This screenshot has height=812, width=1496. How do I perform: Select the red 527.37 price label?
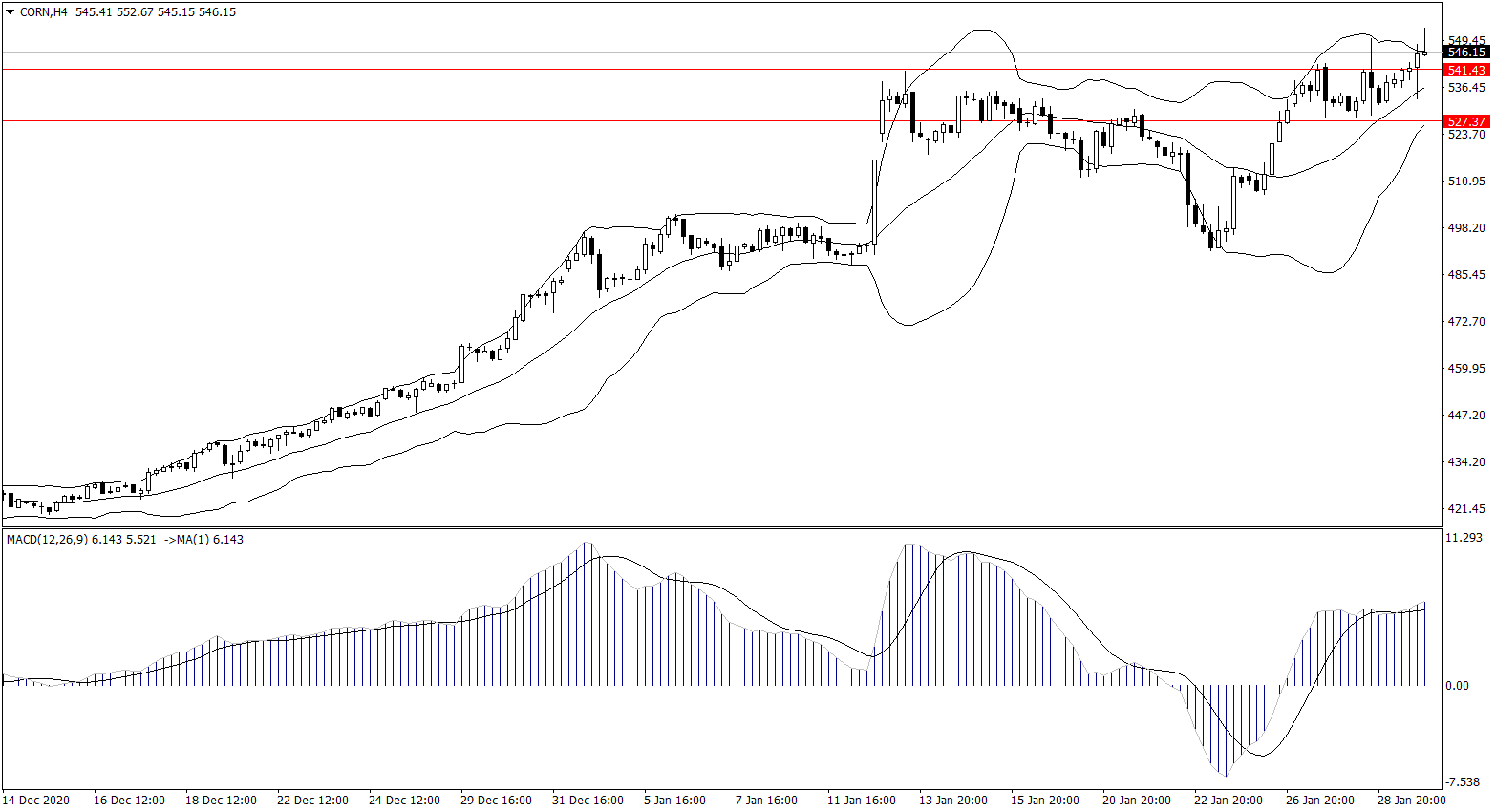(x=1465, y=122)
